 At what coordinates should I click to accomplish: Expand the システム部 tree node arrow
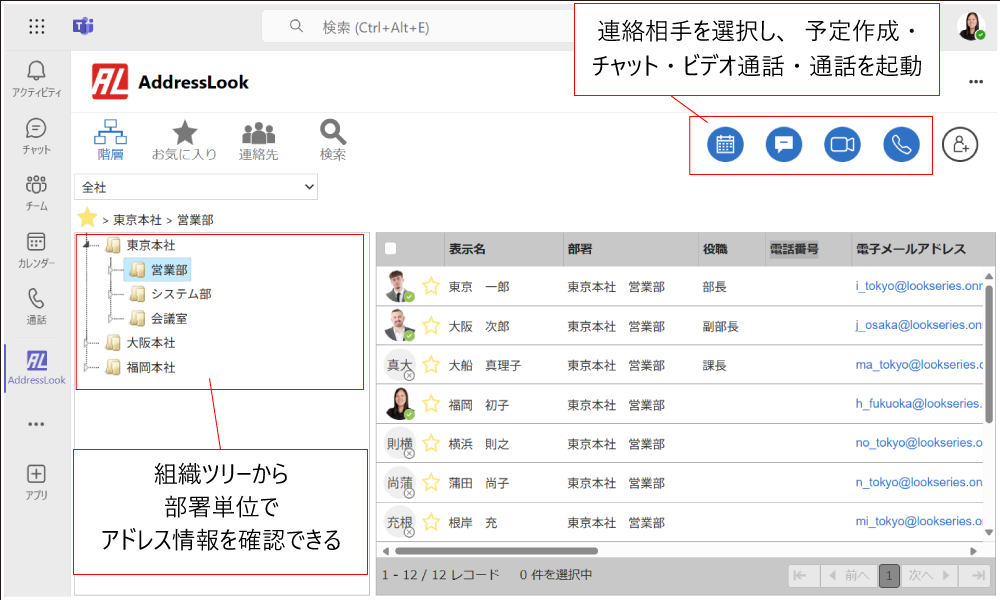coord(111,294)
